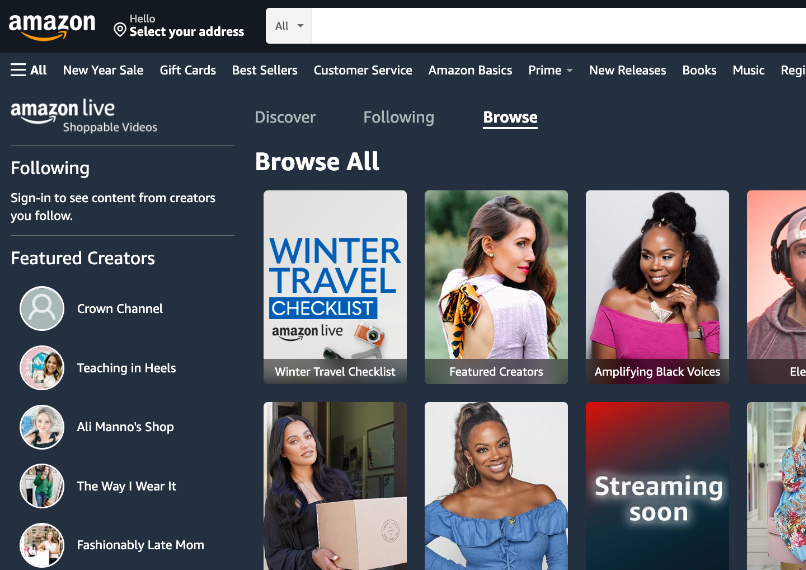806x570 pixels.
Task: Click Select your address
Action: click(x=187, y=31)
